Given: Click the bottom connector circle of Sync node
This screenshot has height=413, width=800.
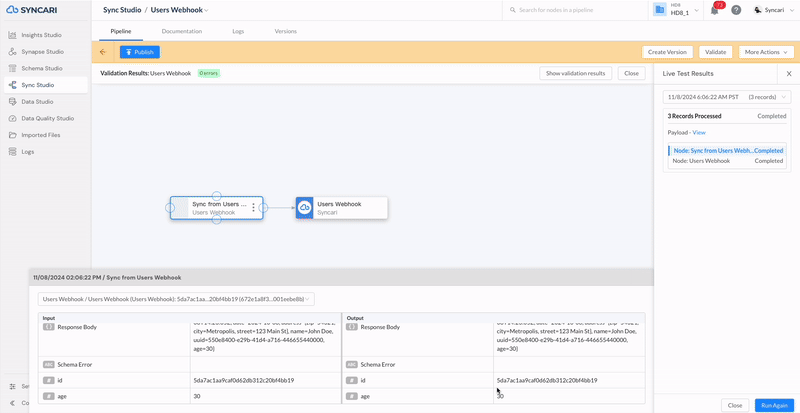Looking at the screenshot, I should (216, 220).
